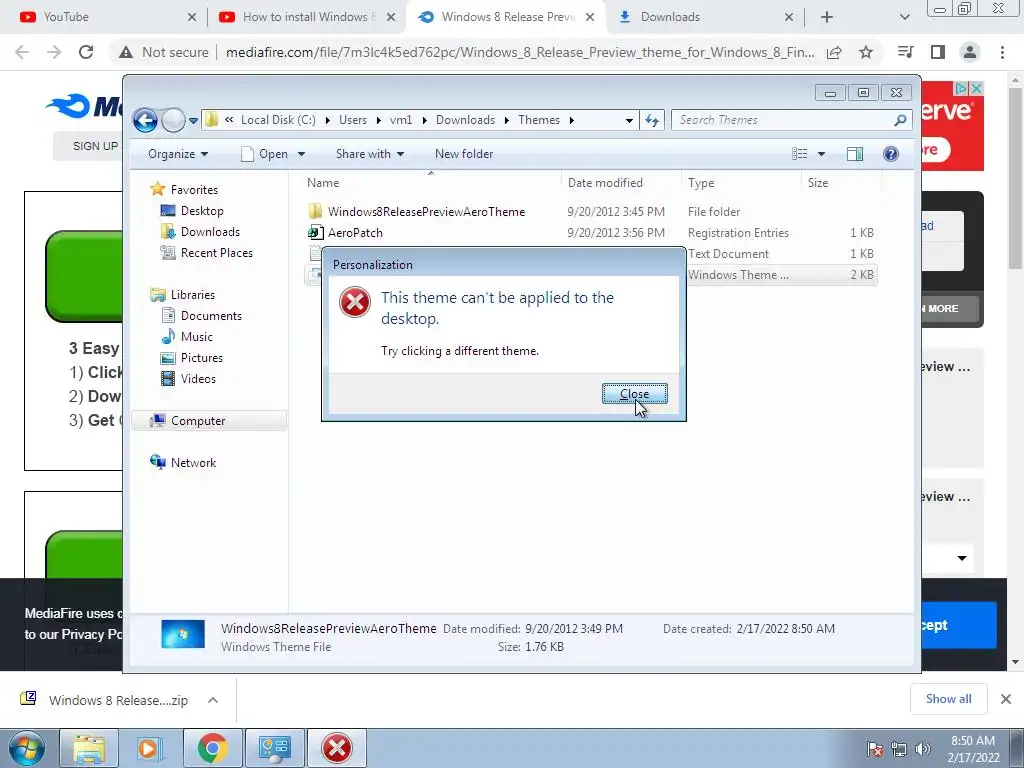
Task: Reload the MediaFire page
Action: [86, 52]
